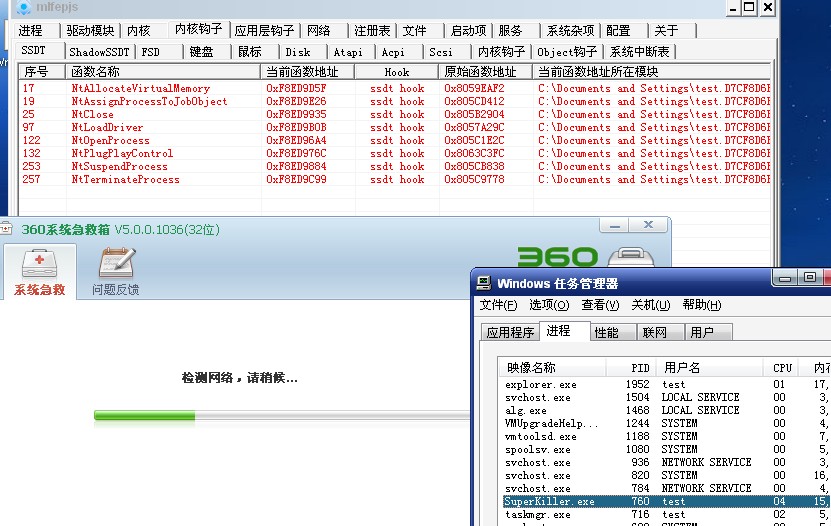Open the 查看(V) menu

pos(600,305)
